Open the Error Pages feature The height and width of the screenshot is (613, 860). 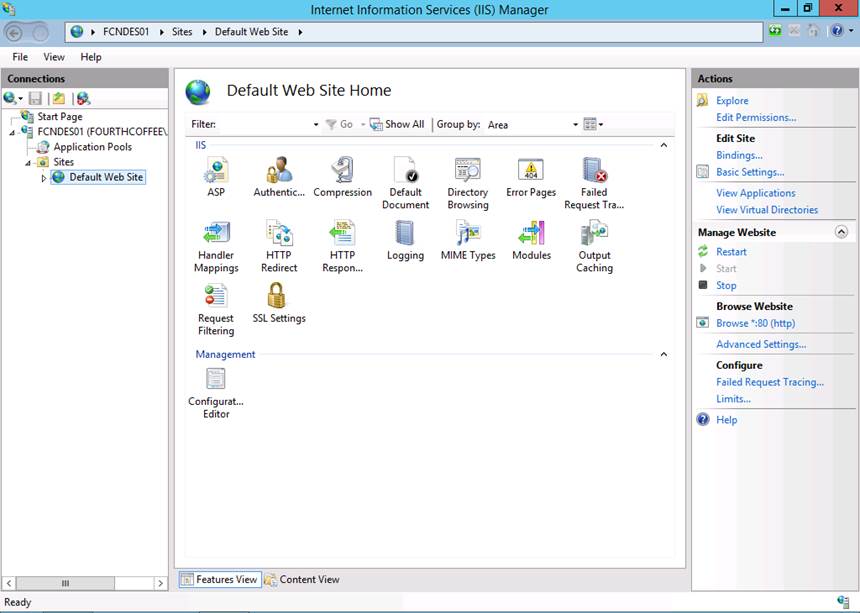click(530, 172)
